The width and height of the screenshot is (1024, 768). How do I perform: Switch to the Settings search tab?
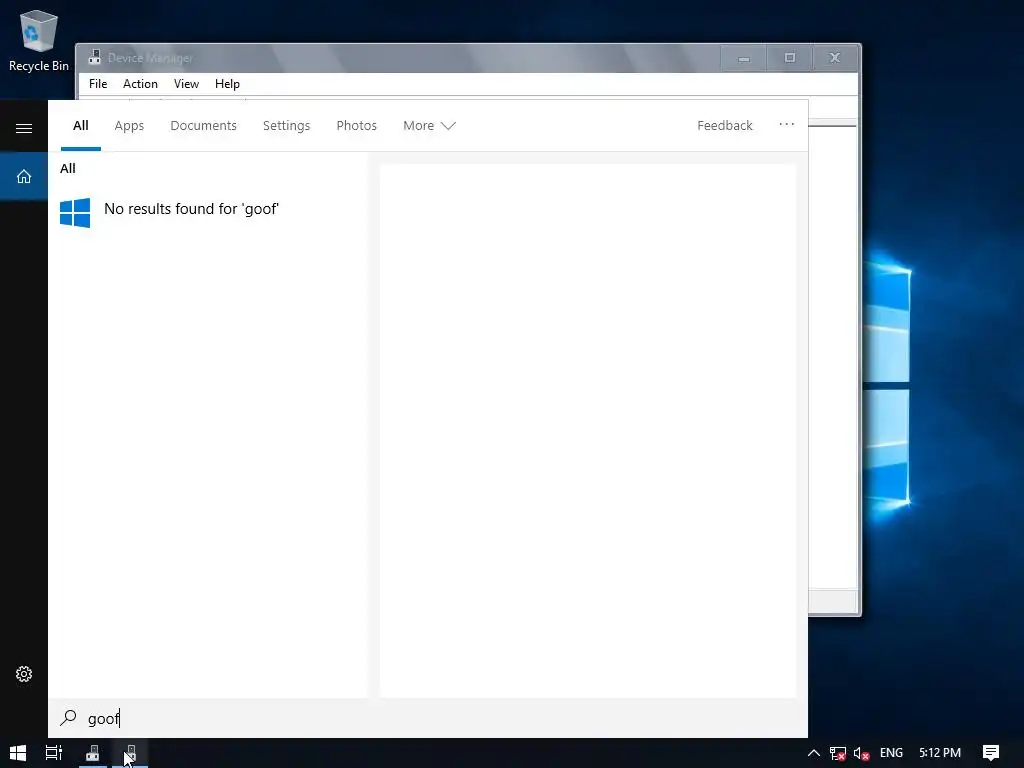click(287, 125)
